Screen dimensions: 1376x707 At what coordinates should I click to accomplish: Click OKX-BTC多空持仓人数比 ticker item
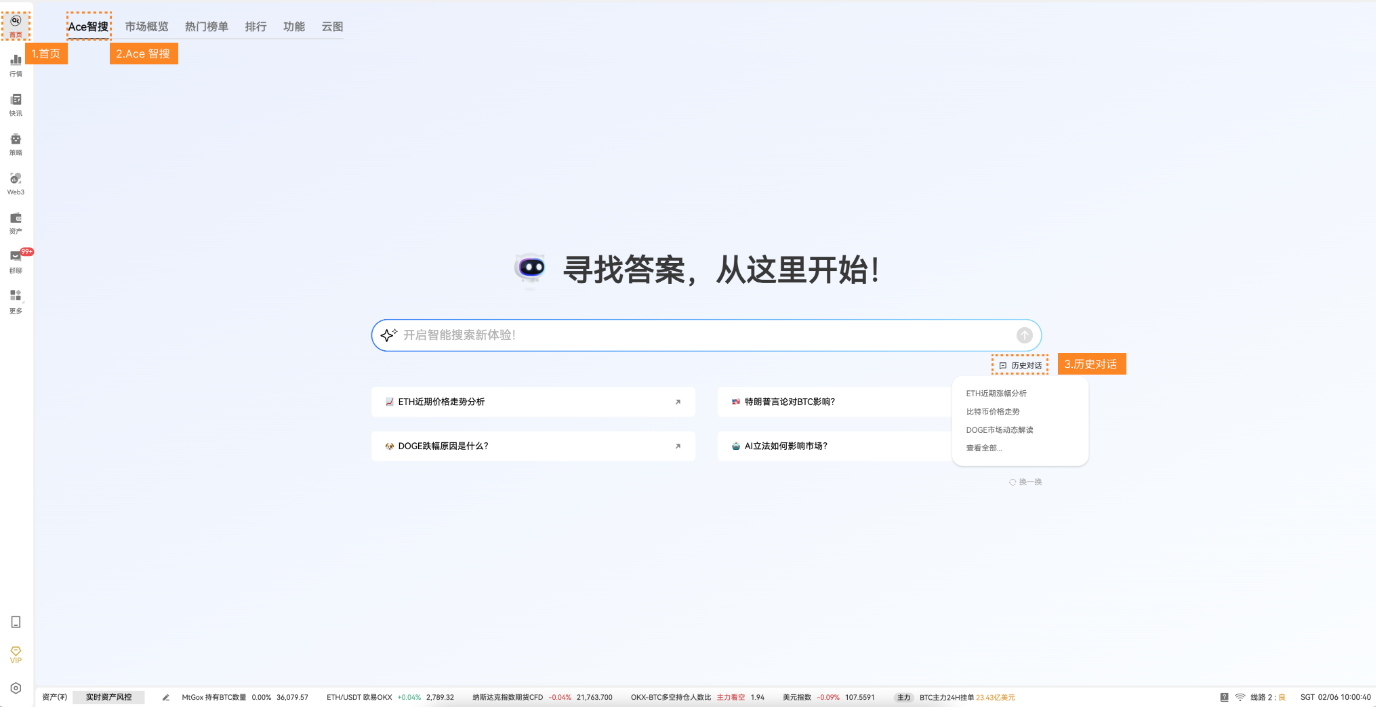click(697, 697)
